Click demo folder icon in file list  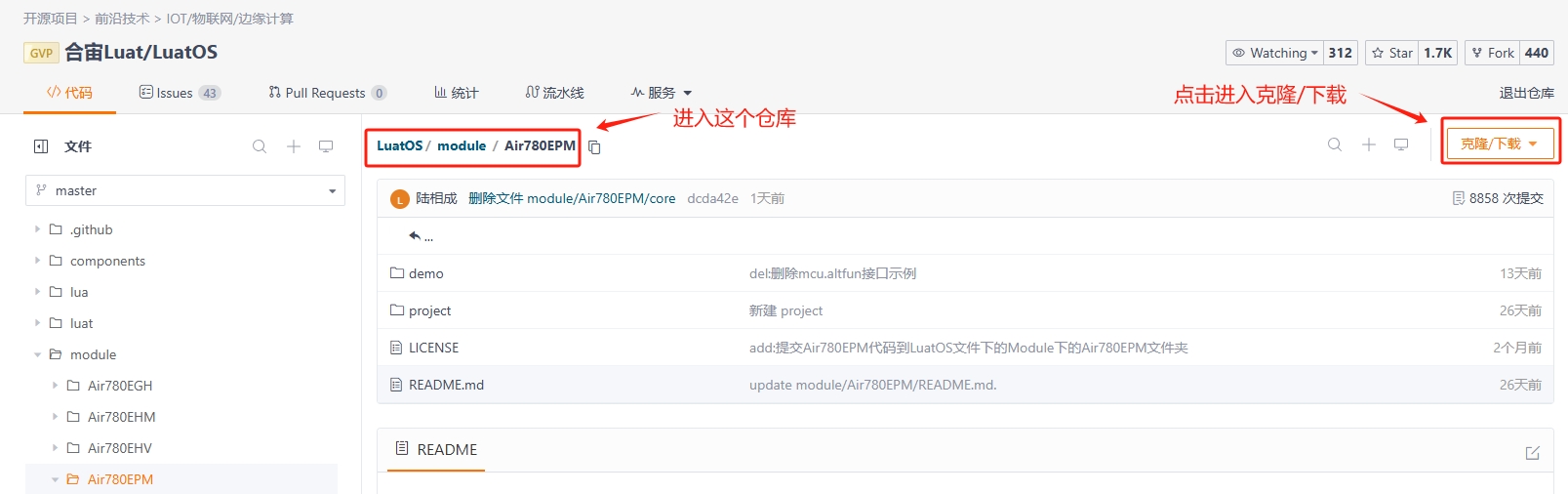click(397, 273)
